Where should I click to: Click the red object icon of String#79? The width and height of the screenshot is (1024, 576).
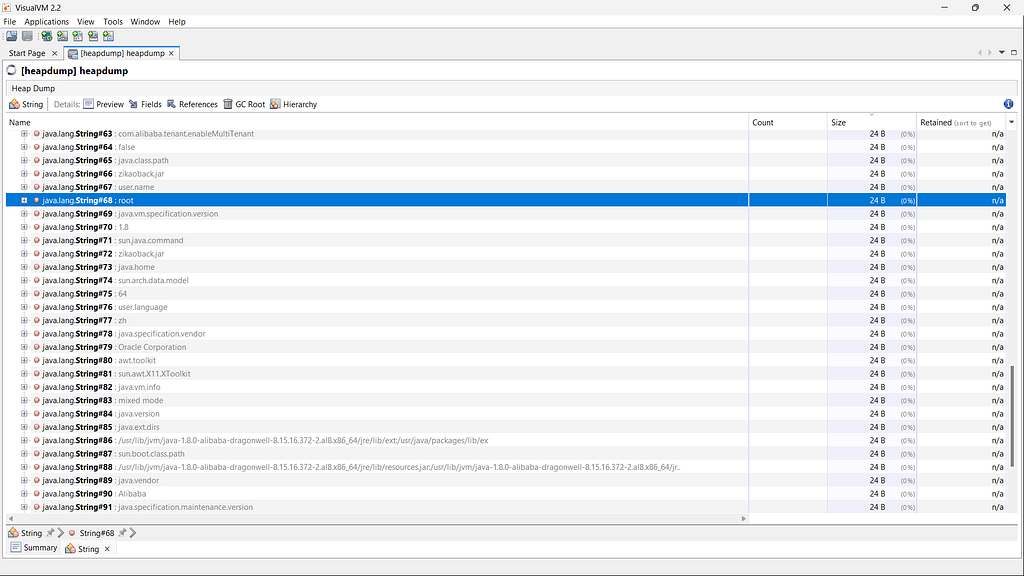pos(36,347)
